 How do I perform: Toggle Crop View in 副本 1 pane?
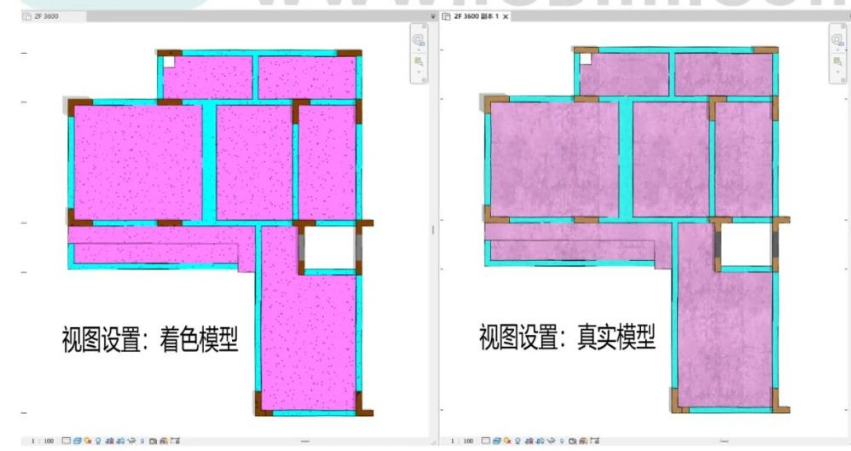click(x=529, y=441)
